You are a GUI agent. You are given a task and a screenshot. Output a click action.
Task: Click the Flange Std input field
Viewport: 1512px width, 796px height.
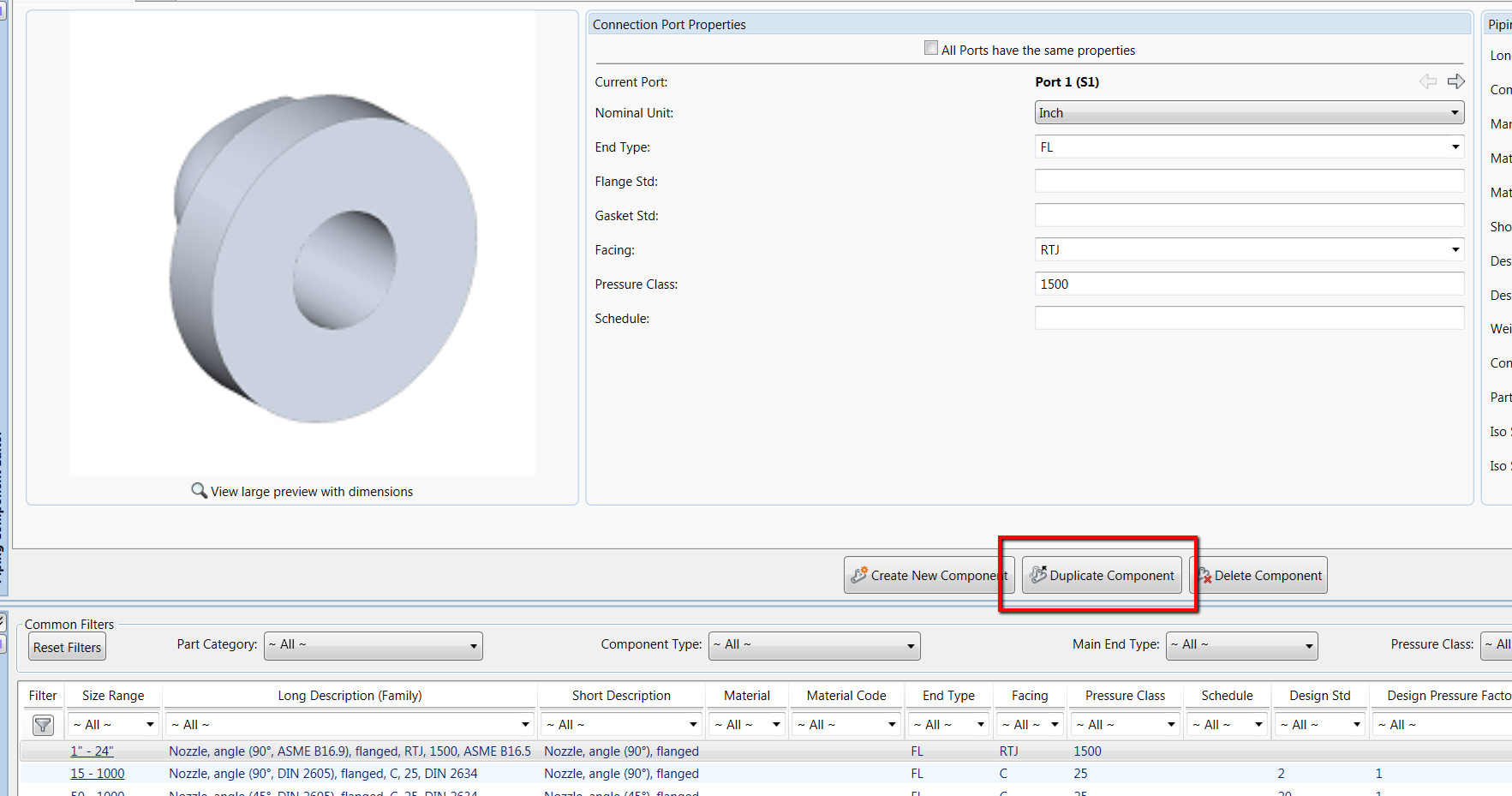click(1249, 181)
